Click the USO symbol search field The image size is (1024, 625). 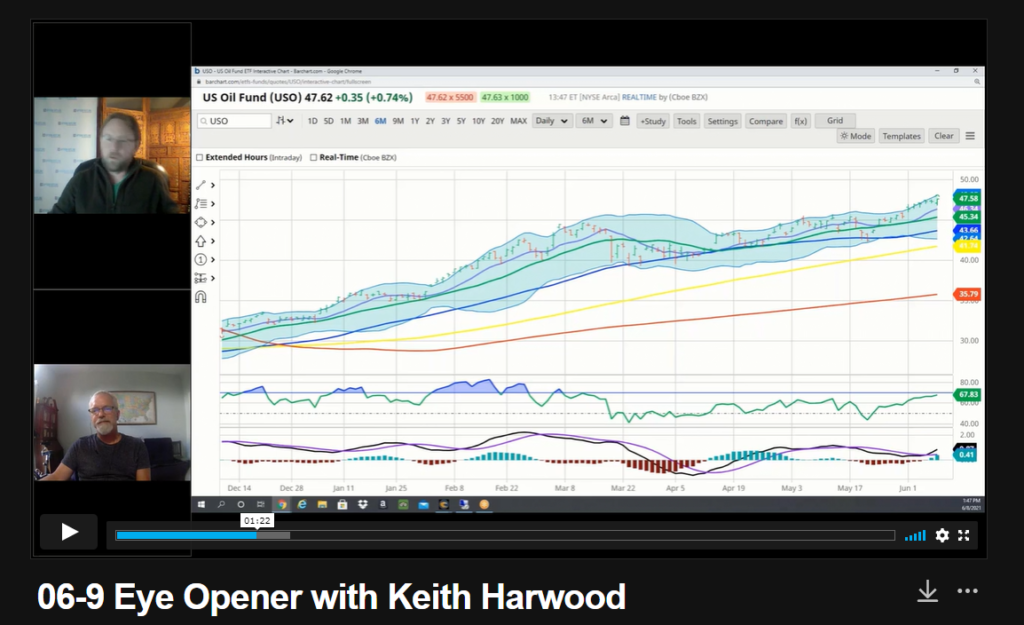234,121
